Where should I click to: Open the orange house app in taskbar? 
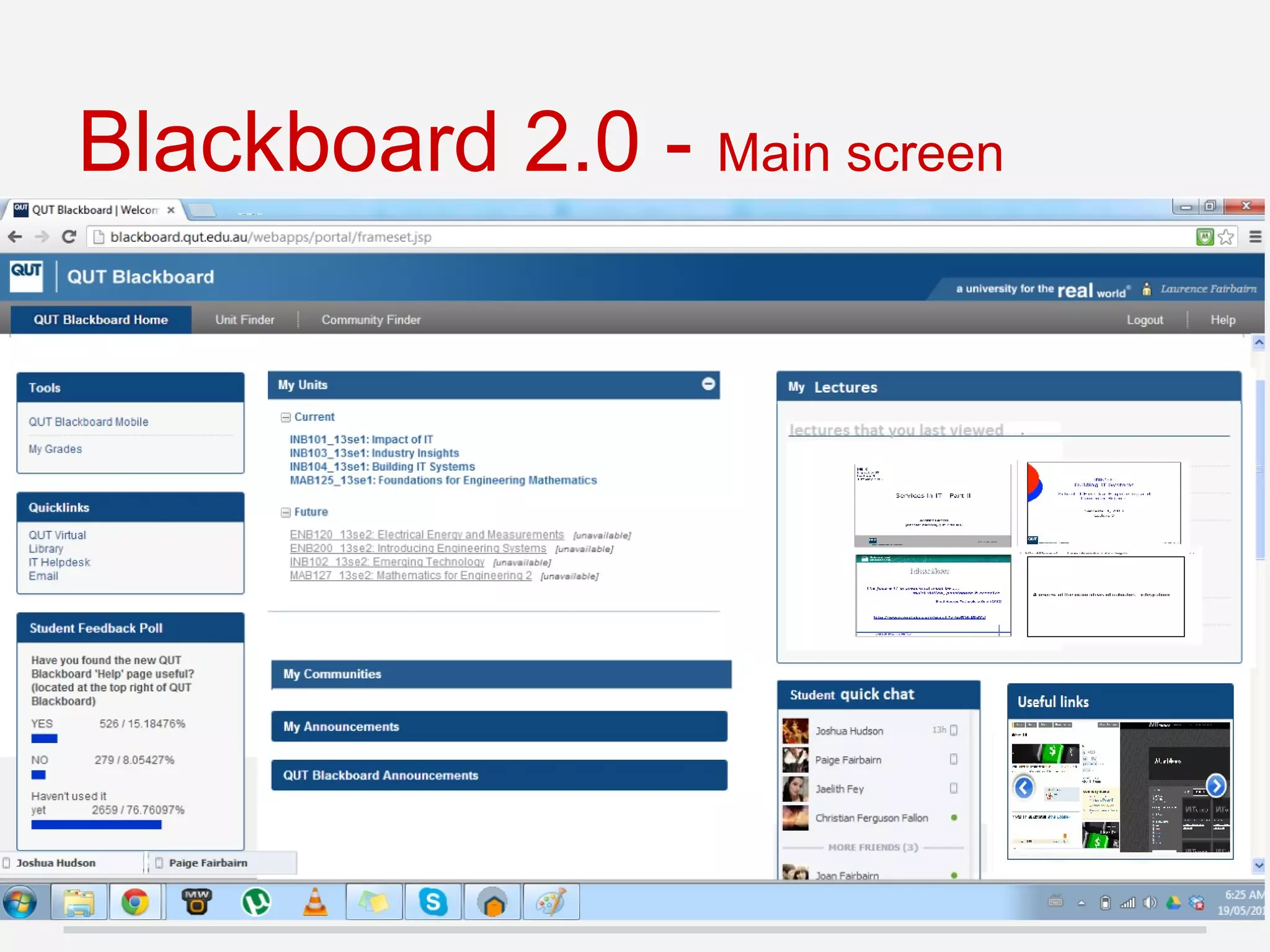pyautogui.click(x=492, y=902)
